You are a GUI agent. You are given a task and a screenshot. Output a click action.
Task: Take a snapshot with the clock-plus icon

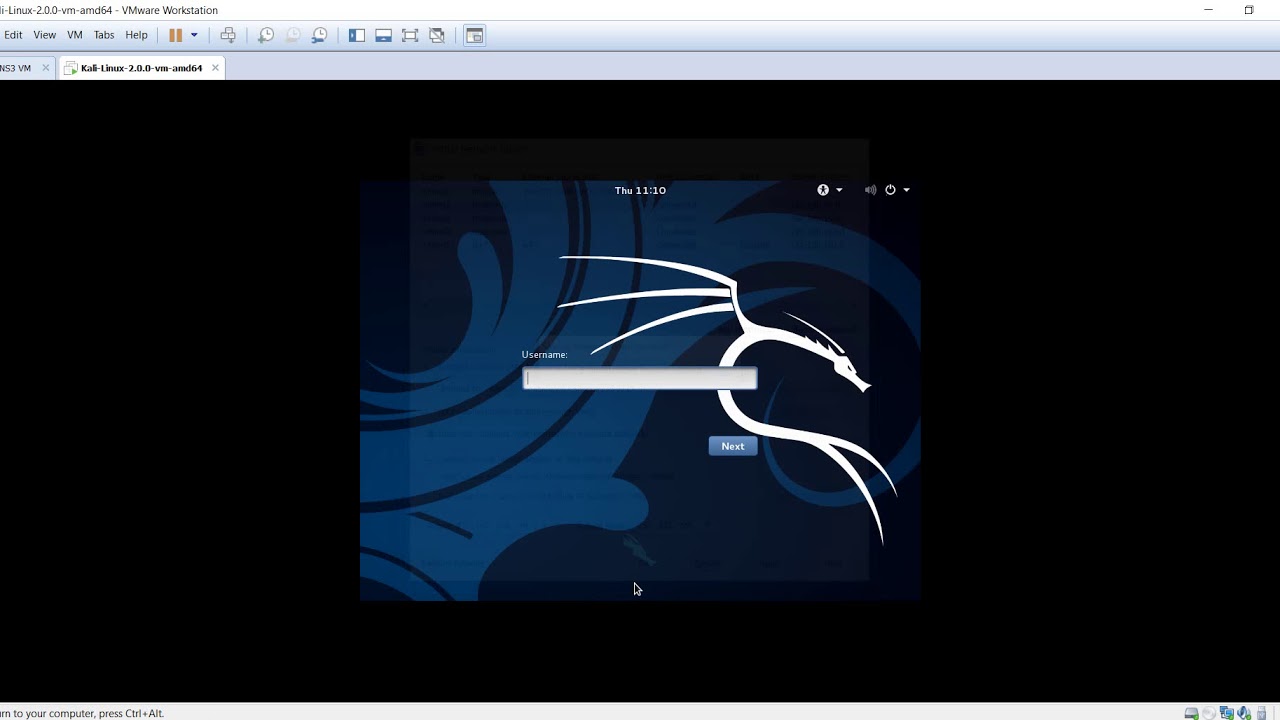(266, 35)
